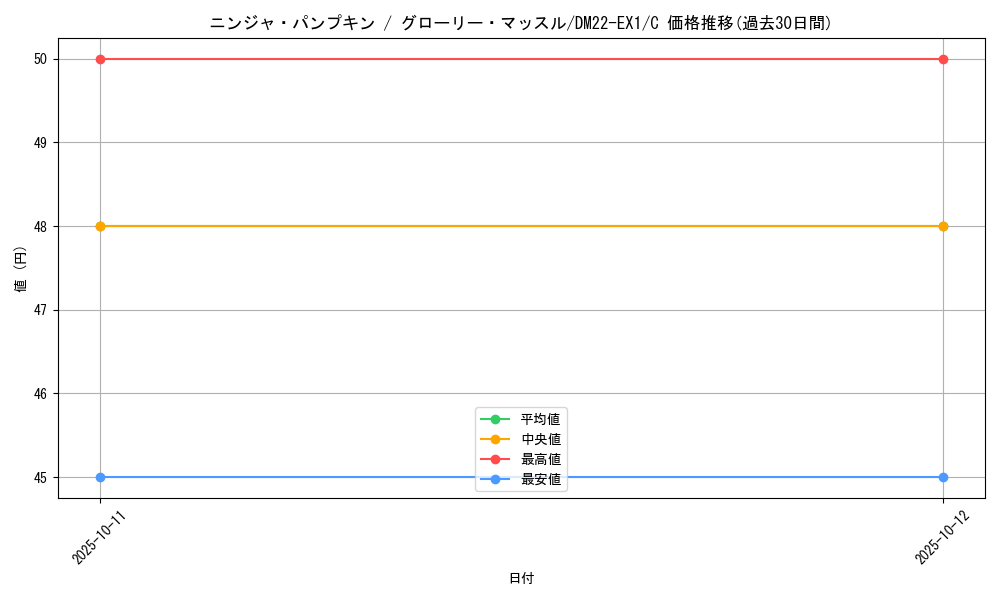The width and height of the screenshot is (1000, 600).
Task: Click the chart title with 価格推移
Action: (x=521, y=23)
